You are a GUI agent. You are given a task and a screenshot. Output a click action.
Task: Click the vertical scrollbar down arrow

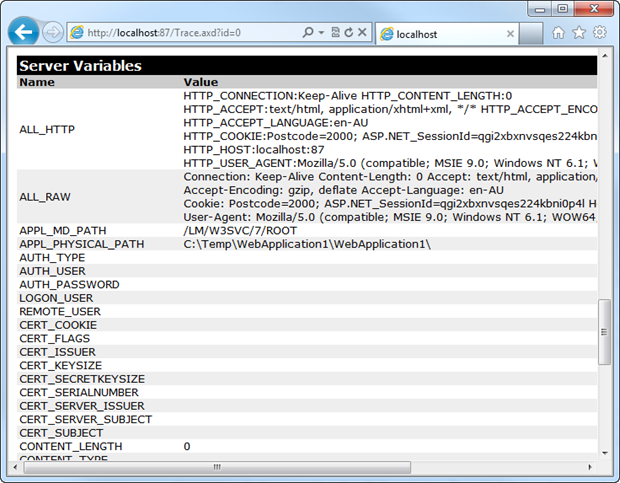[605, 453]
